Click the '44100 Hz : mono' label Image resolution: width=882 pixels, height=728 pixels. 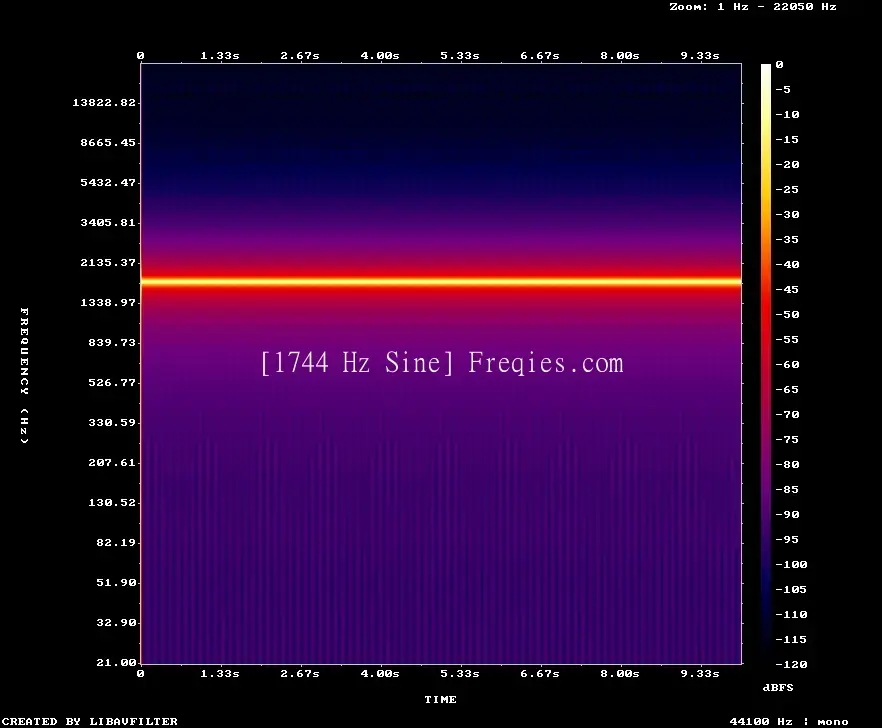[x=789, y=721]
